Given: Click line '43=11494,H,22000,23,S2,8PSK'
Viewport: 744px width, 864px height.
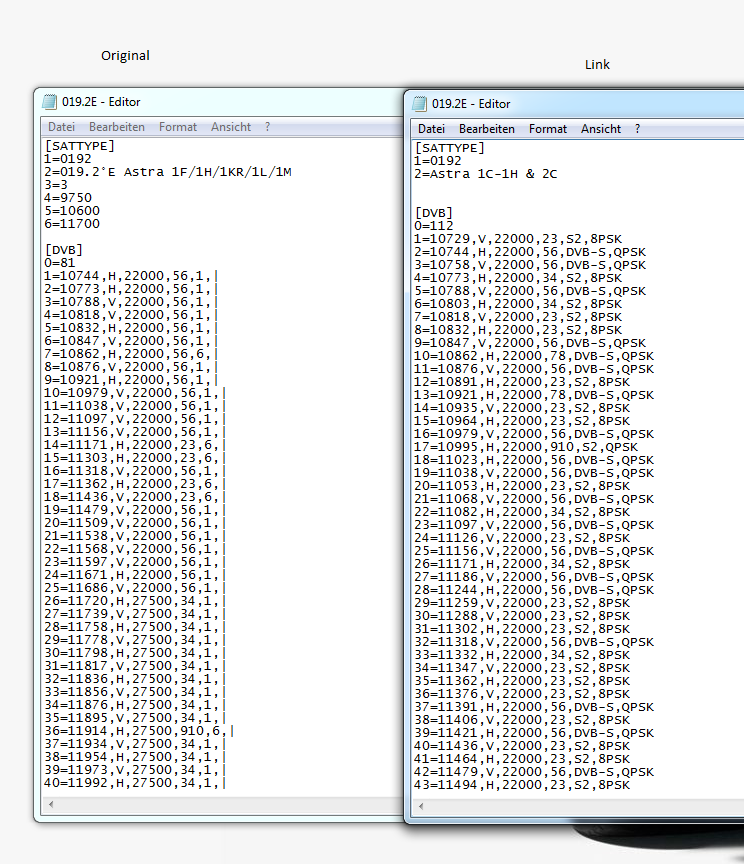Looking at the screenshot, I should point(522,785).
